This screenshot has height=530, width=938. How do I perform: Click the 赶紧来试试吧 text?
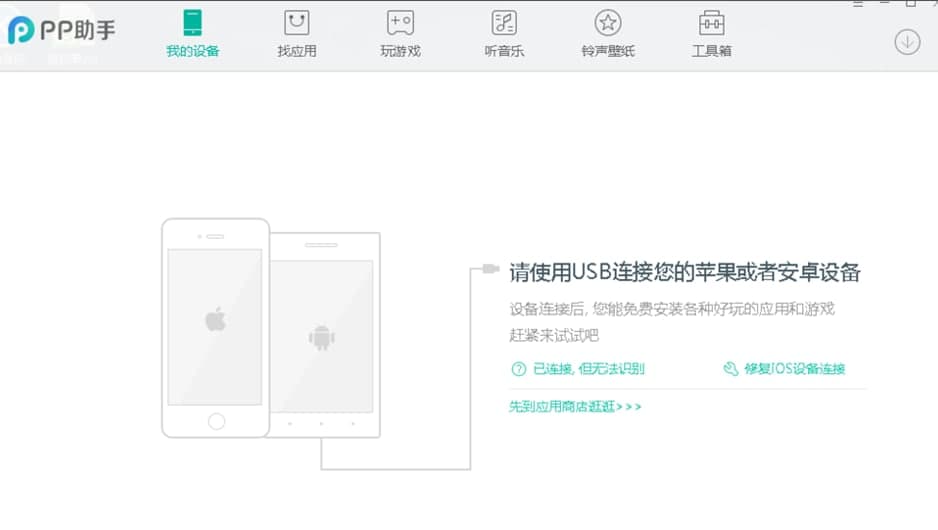(x=554, y=336)
